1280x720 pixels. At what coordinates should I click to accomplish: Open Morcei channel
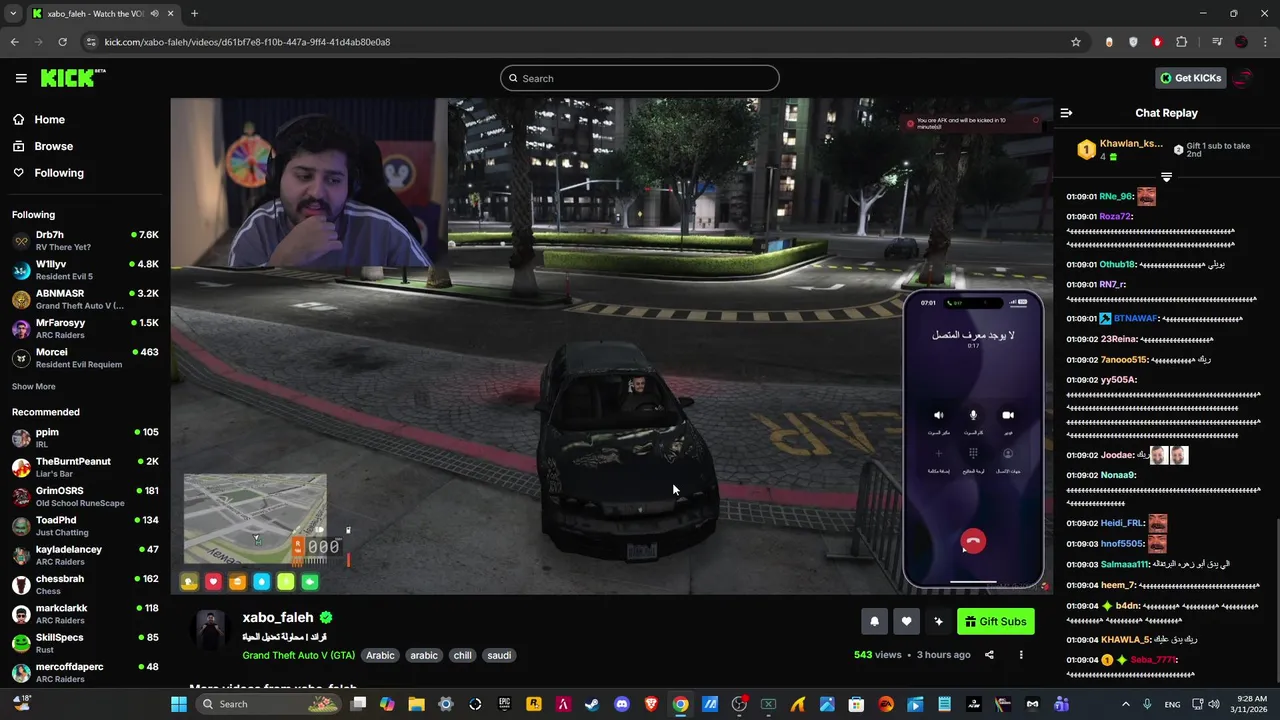[x=85, y=358]
